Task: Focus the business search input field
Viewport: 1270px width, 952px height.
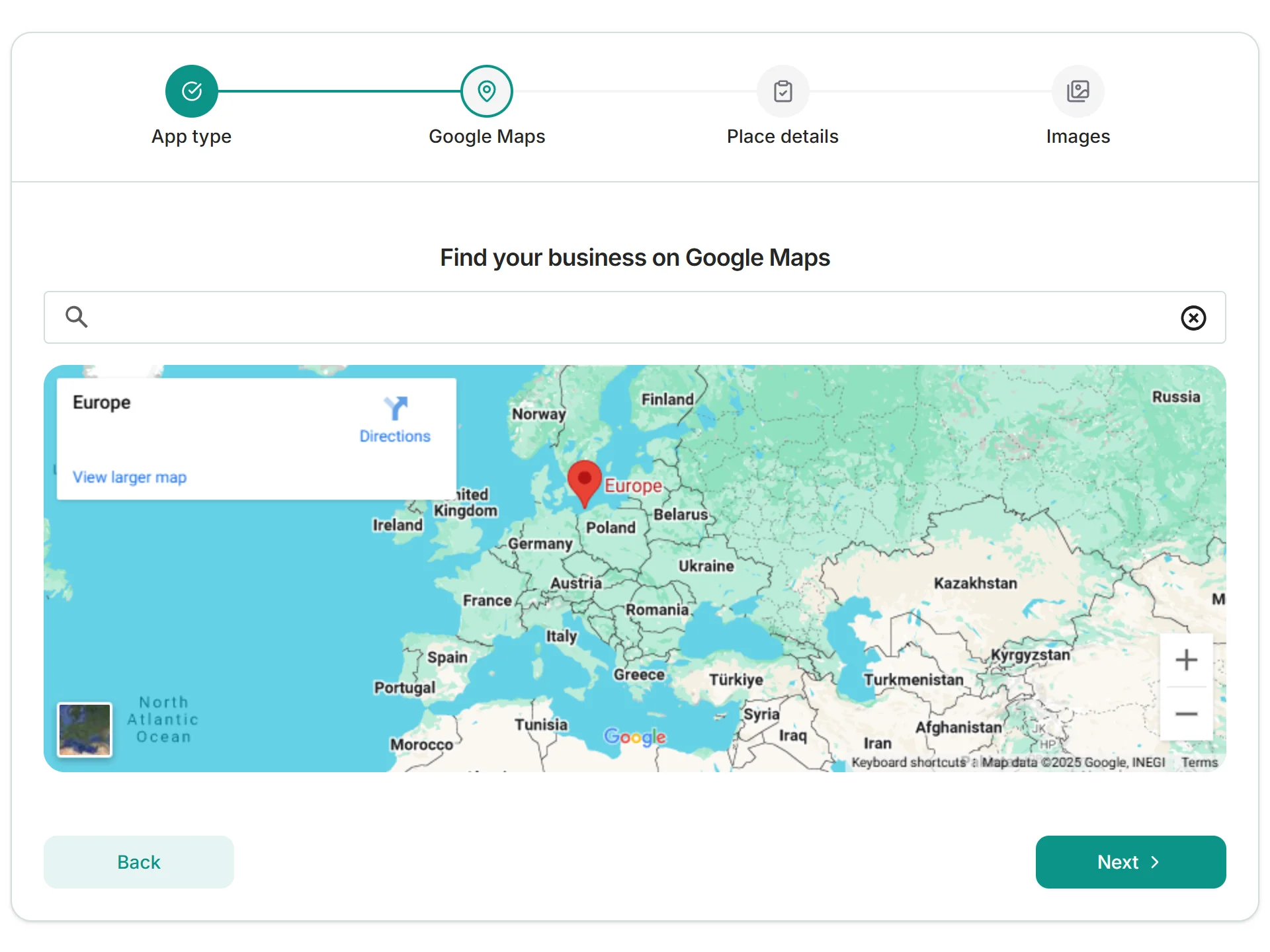Action: pyautogui.click(x=635, y=317)
